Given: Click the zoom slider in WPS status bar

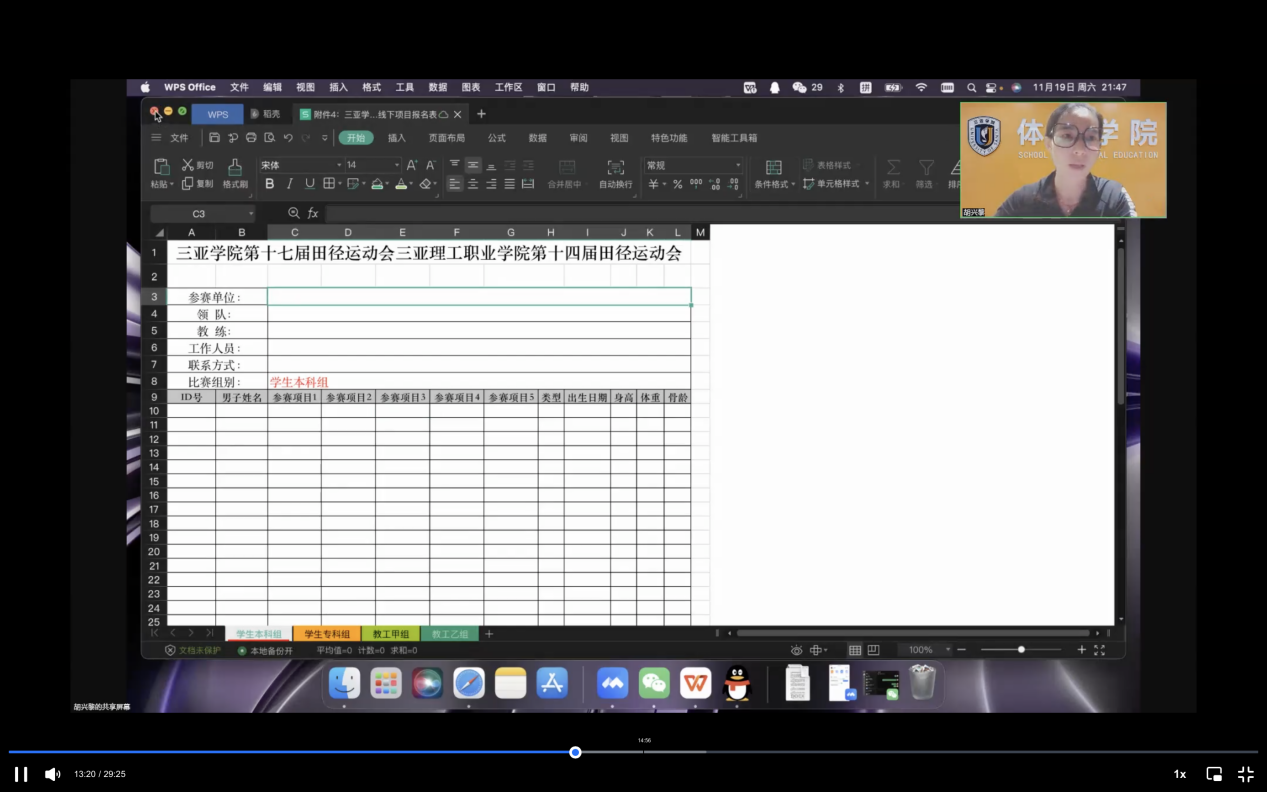Looking at the screenshot, I should (x=1021, y=650).
